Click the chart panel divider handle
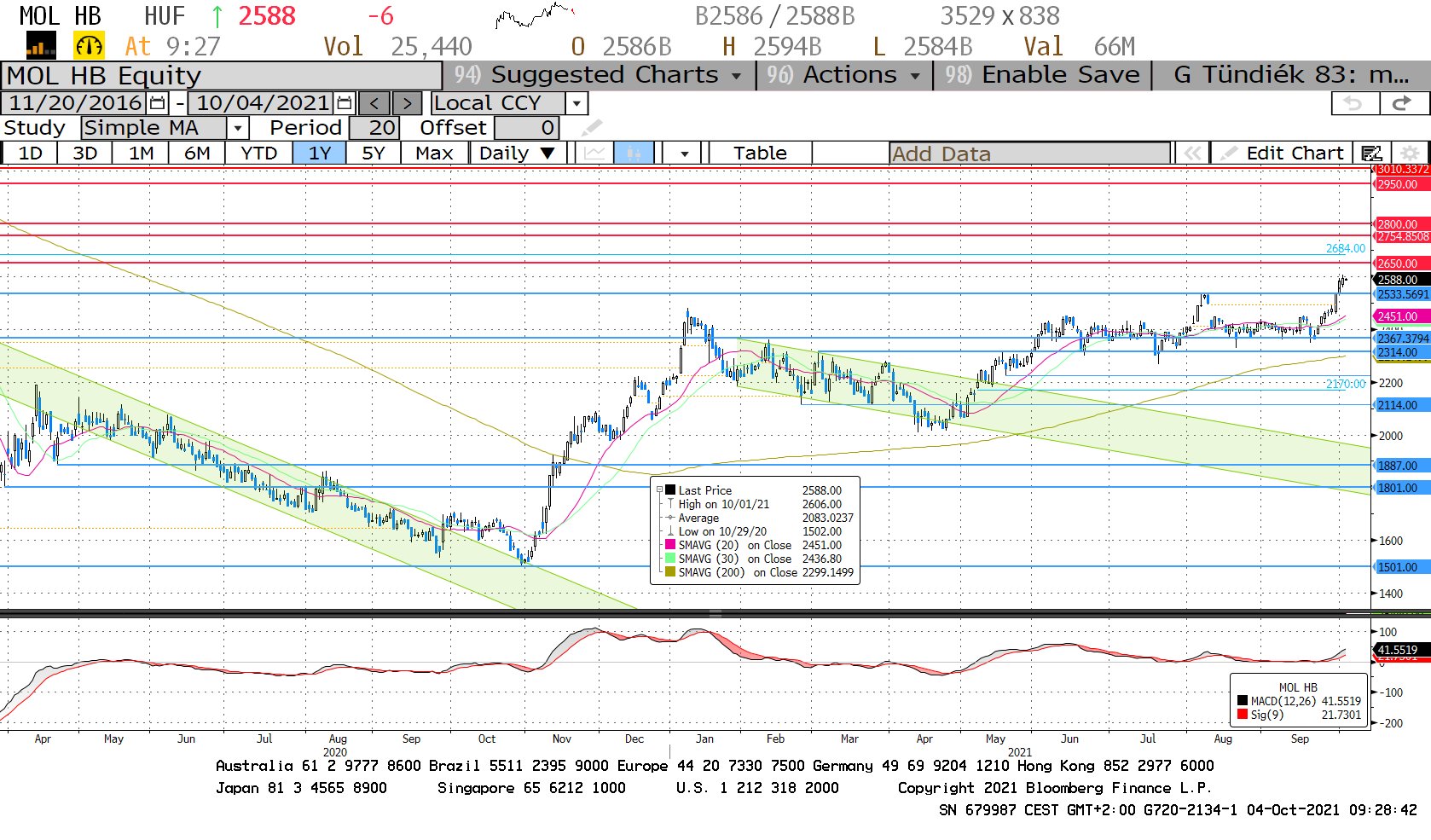This screenshot has height=840, width=1431. 715,613
